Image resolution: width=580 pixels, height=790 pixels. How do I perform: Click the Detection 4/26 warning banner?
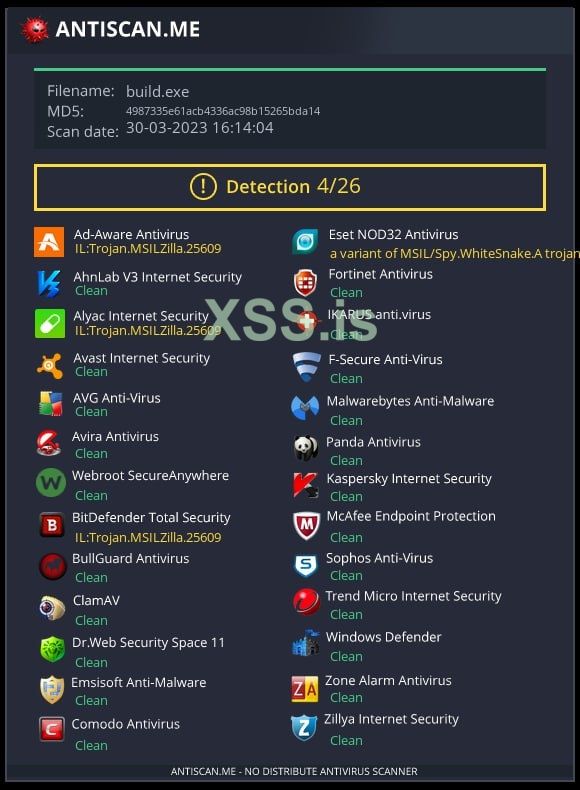coord(290,187)
